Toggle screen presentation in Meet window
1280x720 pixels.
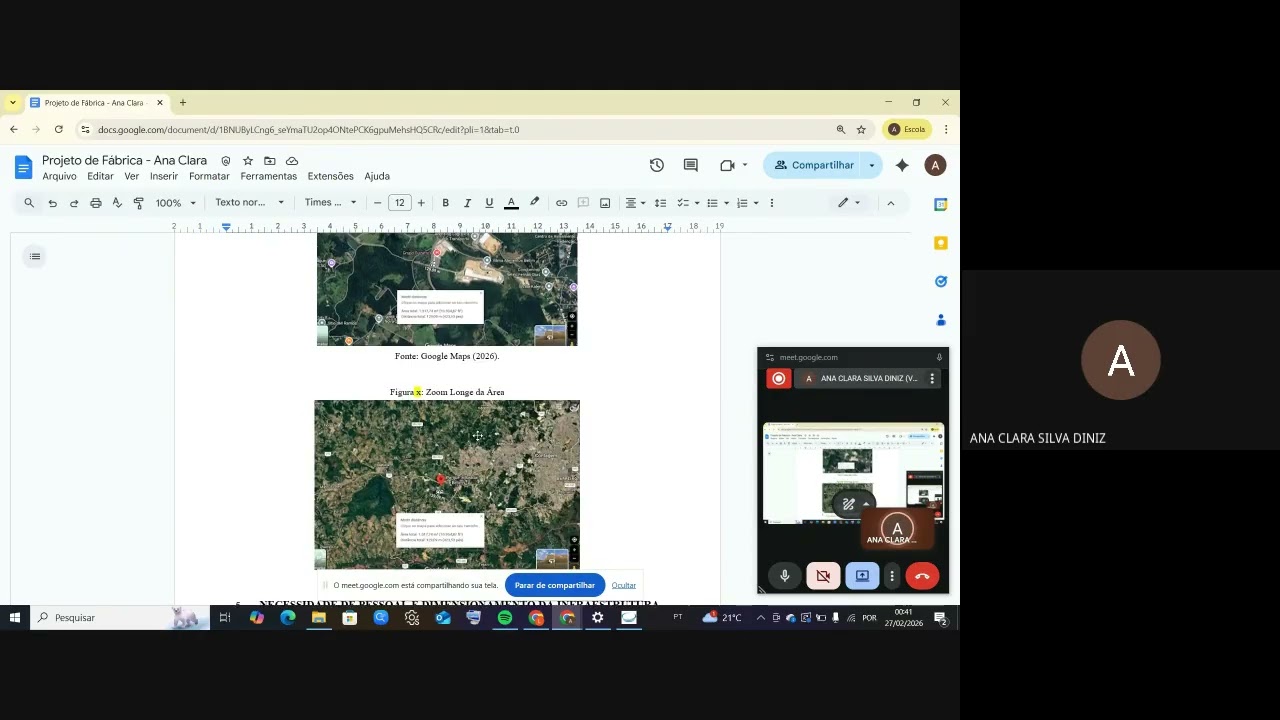[x=862, y=576]
